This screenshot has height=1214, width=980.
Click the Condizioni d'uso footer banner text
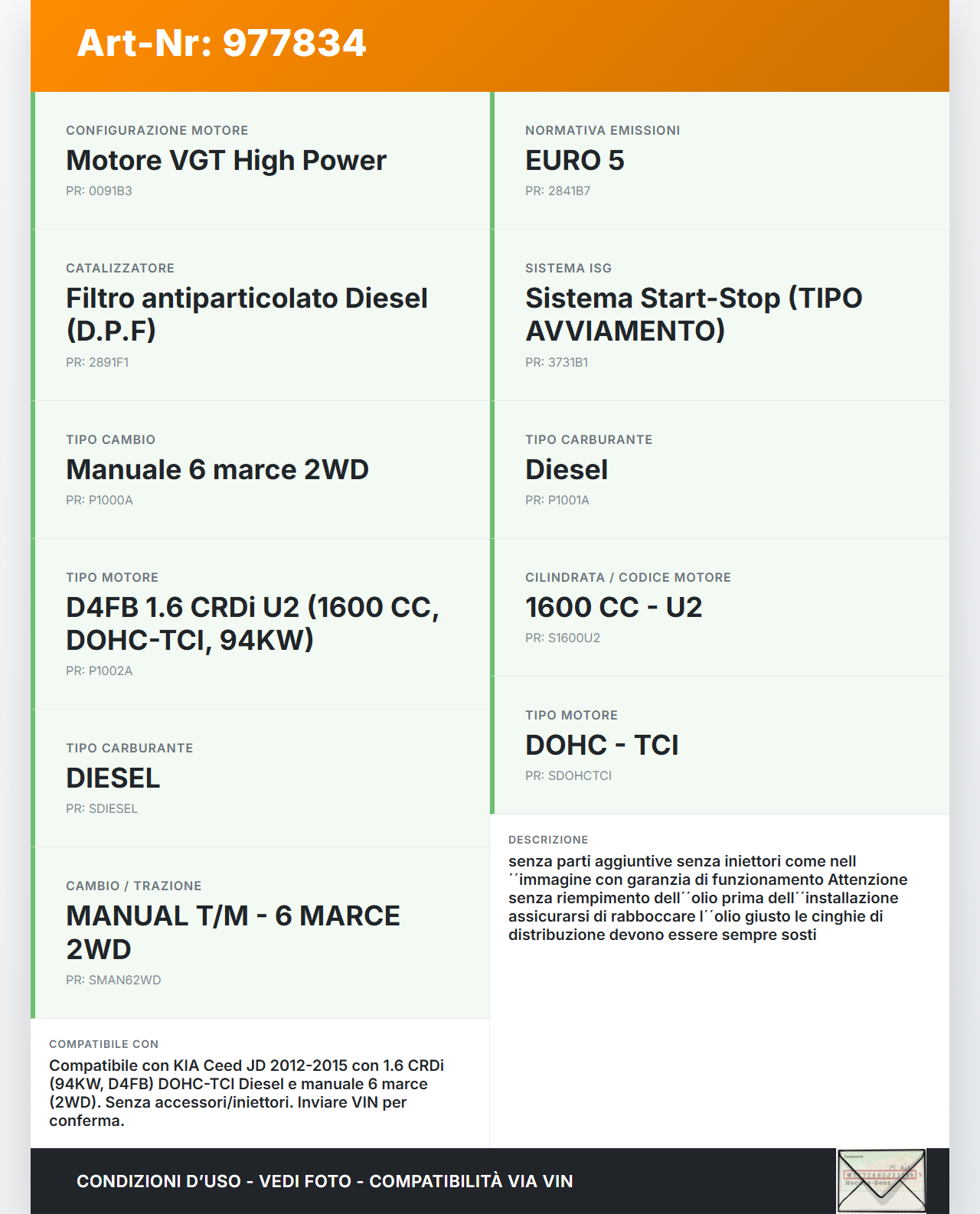(x=325, y=1181)
